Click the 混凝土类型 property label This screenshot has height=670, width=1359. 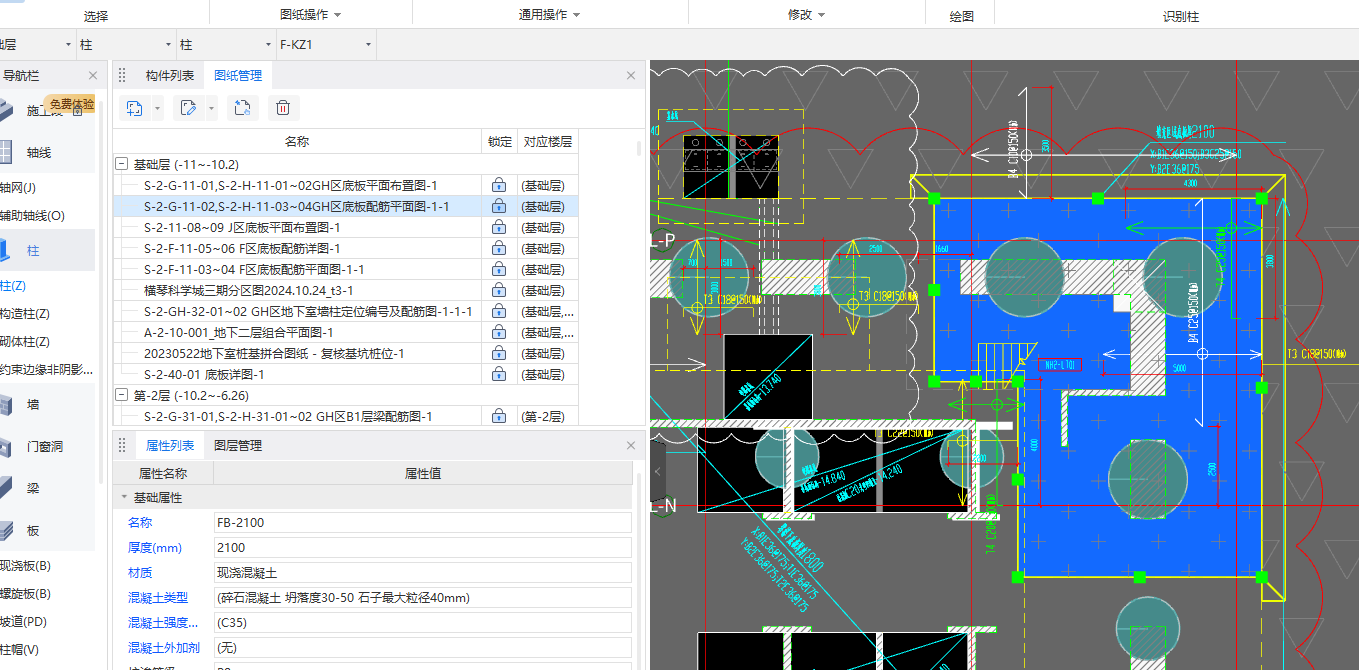click(158, 597)
